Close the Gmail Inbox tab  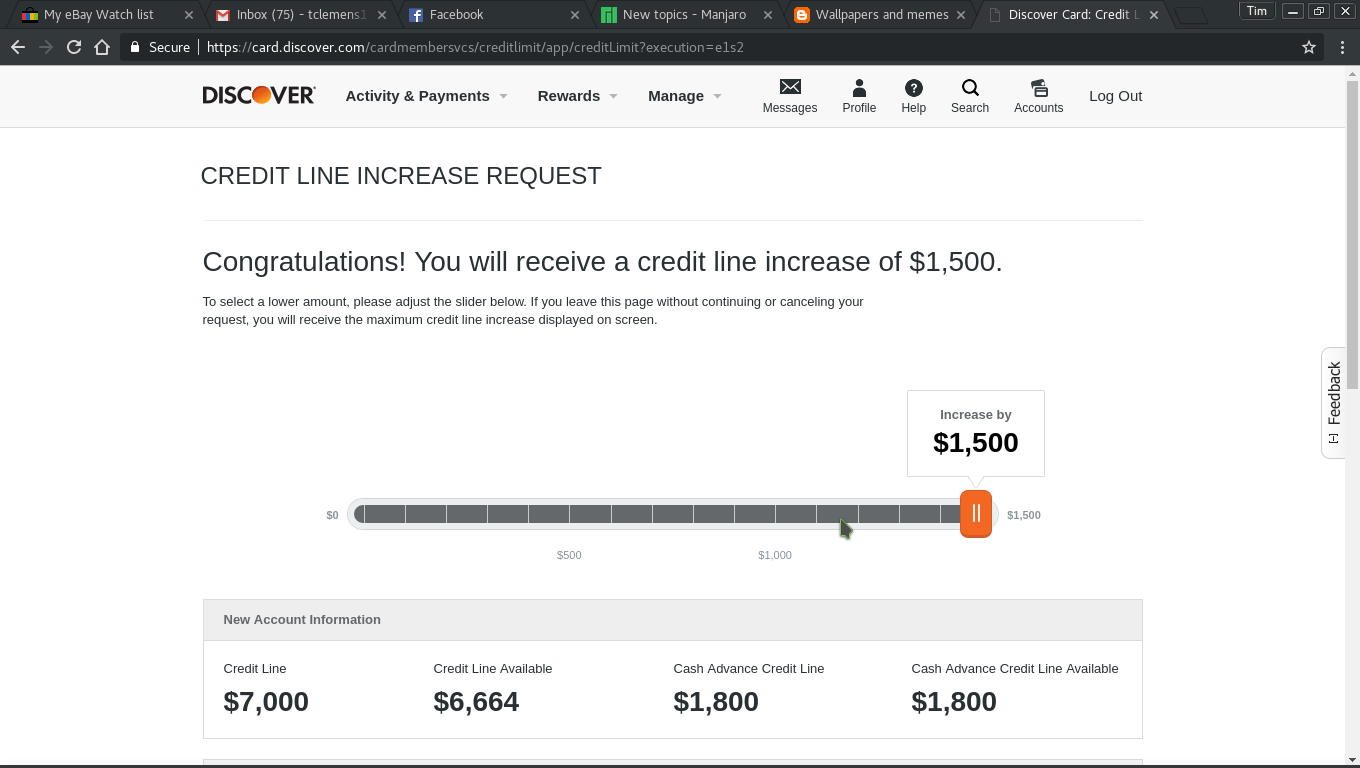coord(382,15)
